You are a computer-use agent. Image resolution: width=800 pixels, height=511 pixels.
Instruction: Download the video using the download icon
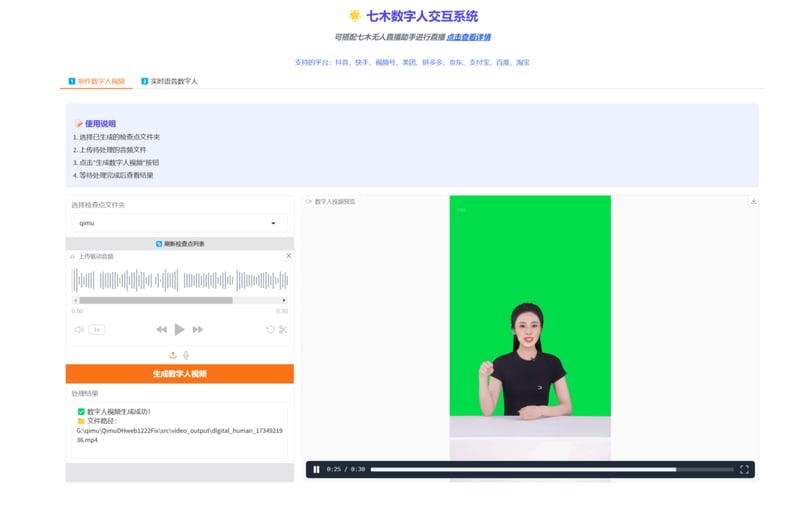(x=753, y=201)
